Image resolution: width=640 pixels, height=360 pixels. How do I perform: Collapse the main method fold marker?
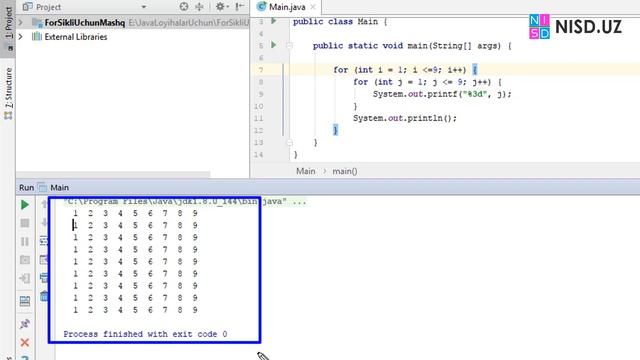click(289, 45)
